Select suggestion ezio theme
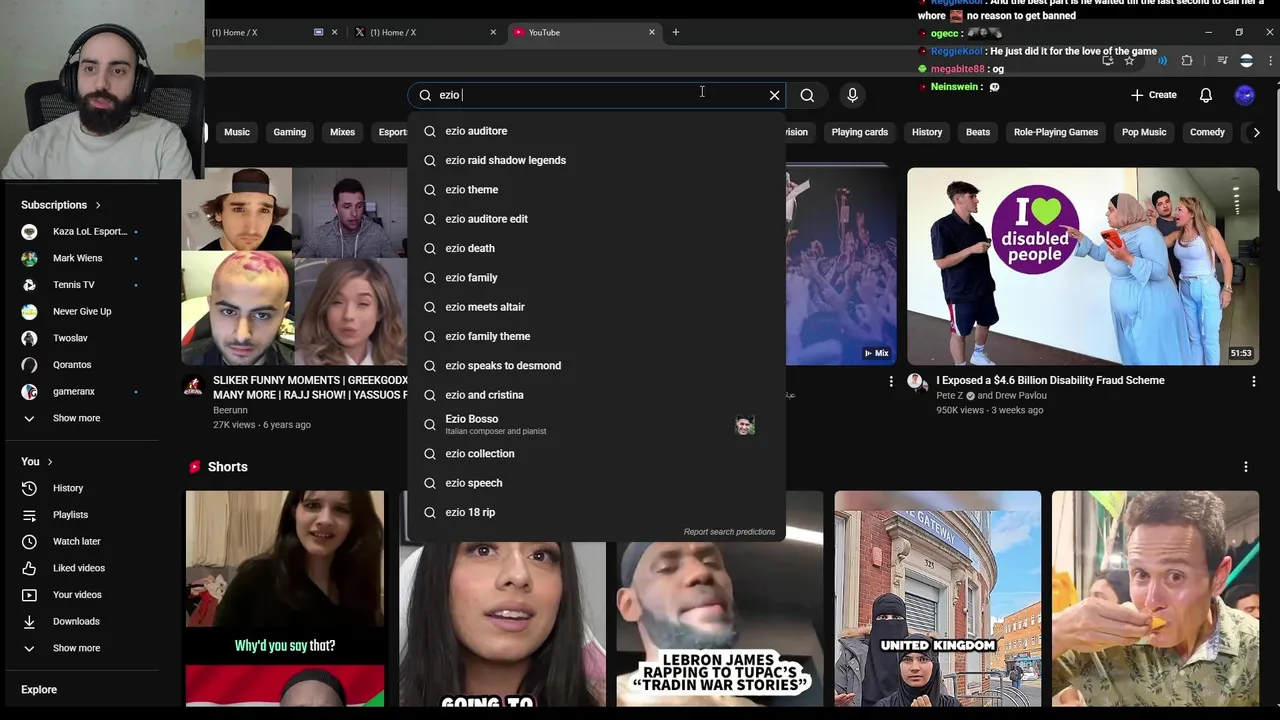This screenshot has width=1280, height=720. point(596,190)
